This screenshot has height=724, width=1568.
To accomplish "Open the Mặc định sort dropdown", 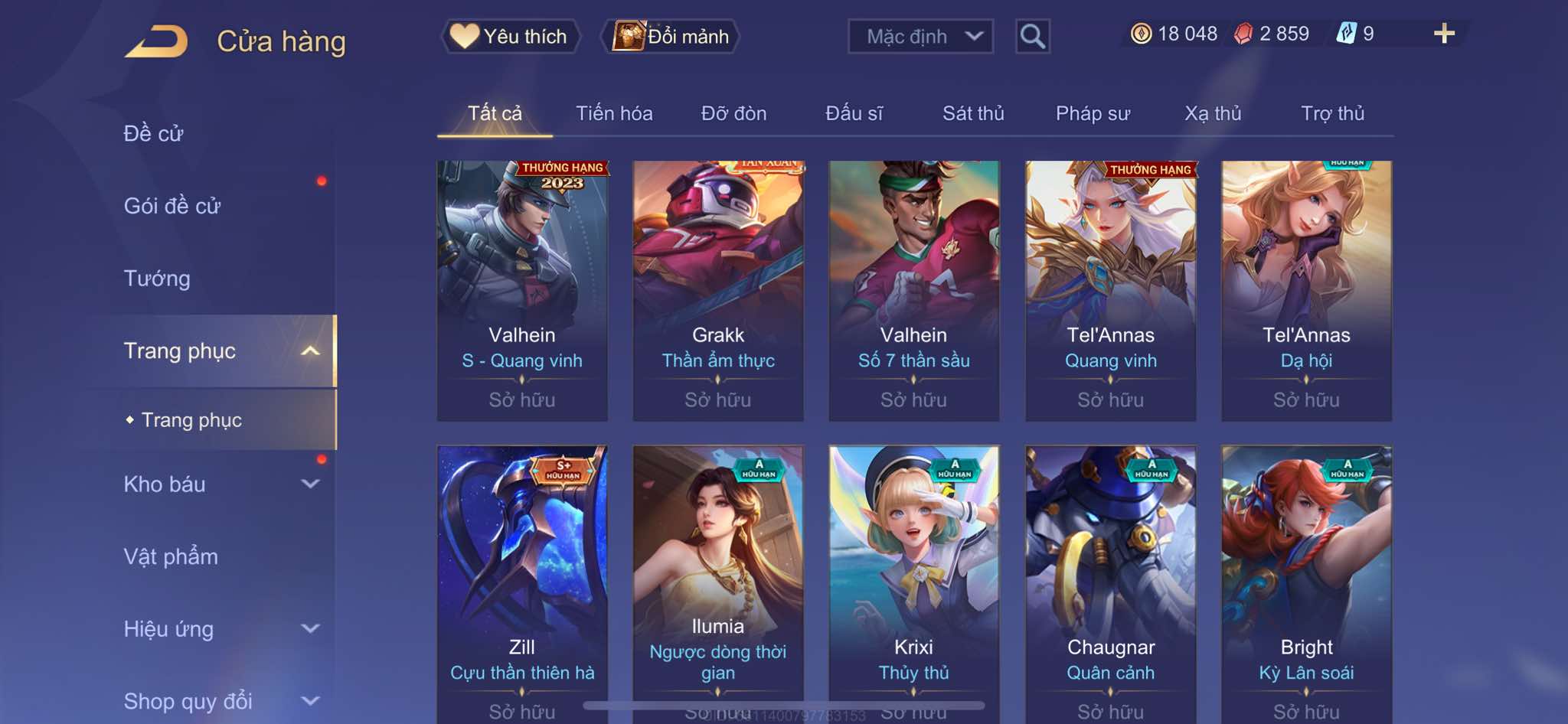I will coord(920,36).
